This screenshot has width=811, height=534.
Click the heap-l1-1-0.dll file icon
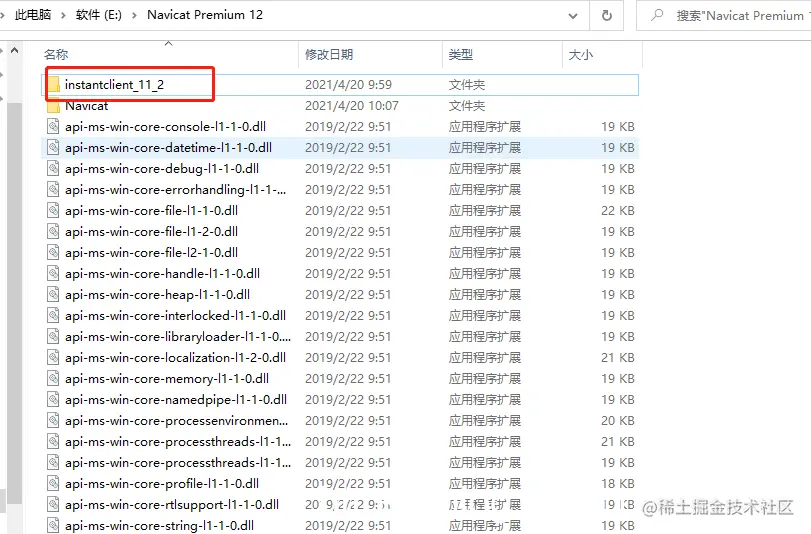(53, 295)
